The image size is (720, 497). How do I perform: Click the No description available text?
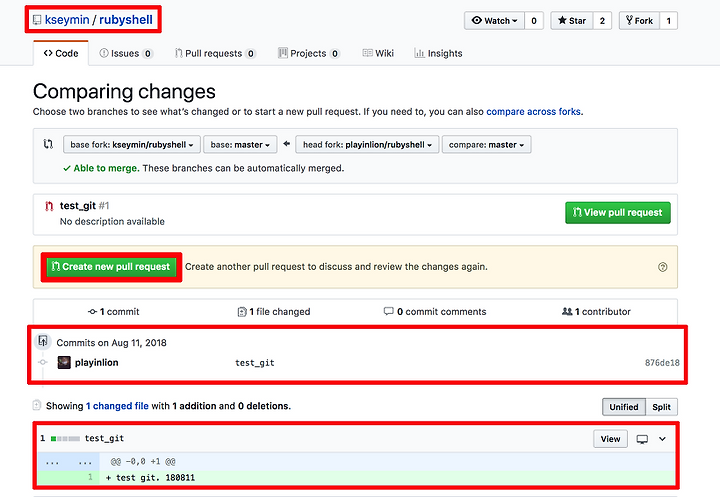112,221
